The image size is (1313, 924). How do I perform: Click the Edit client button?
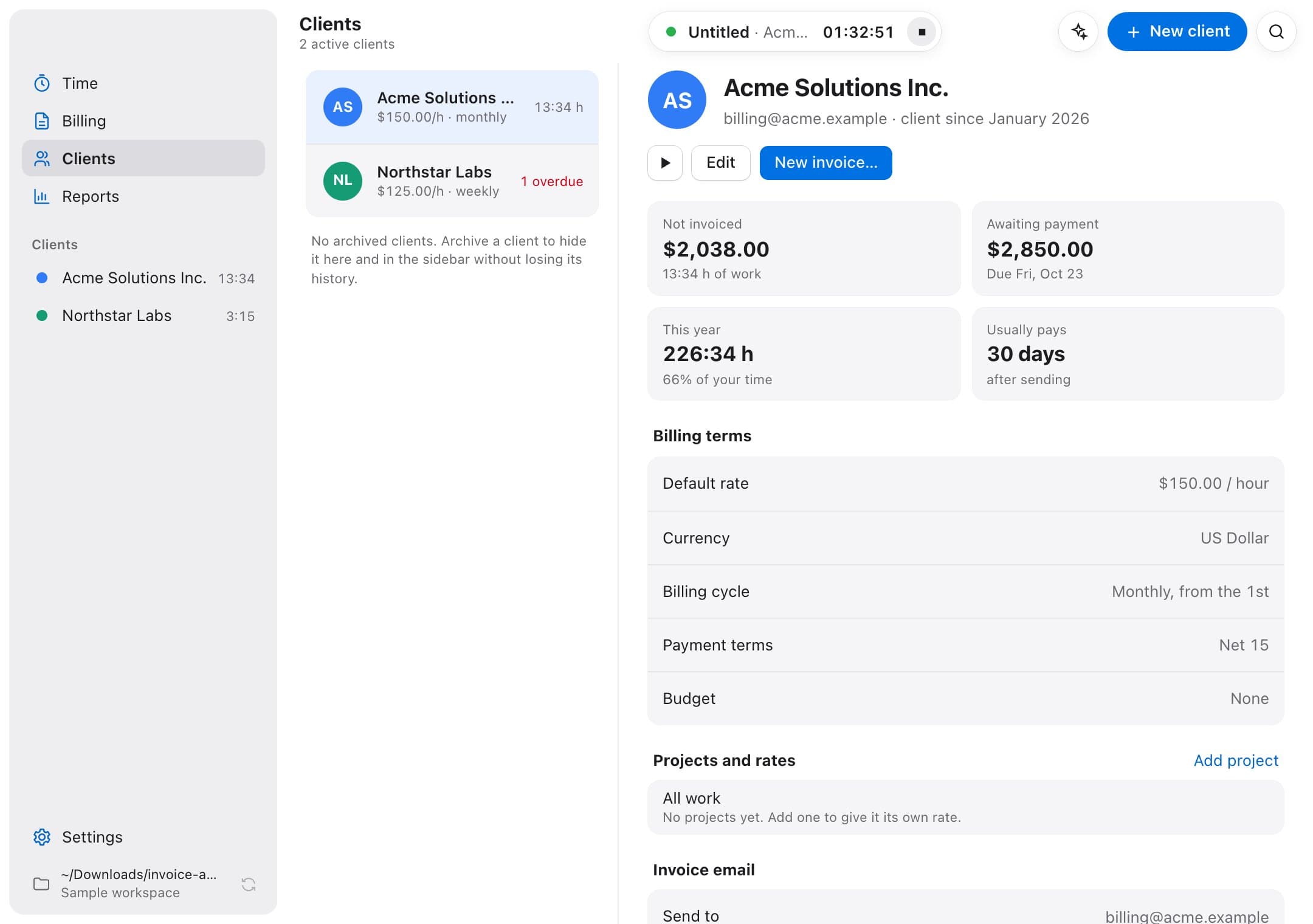tap(720, 163)
